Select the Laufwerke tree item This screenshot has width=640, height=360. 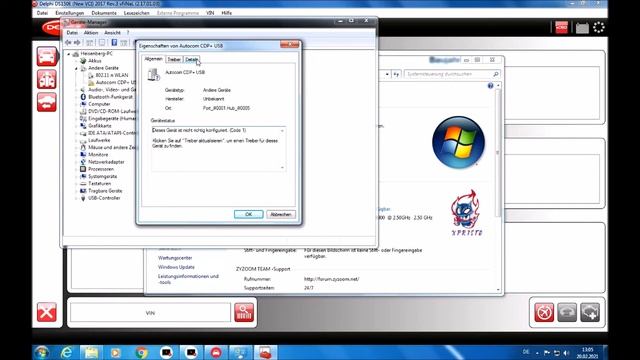(x=99, y=140)
